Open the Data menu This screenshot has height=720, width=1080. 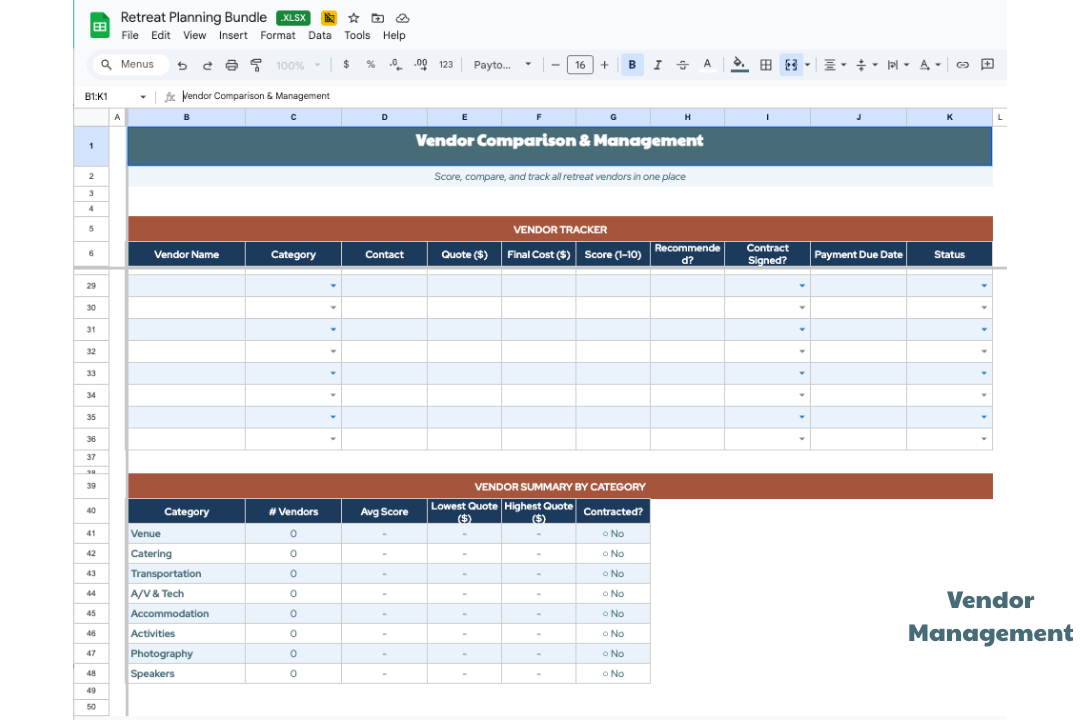click(x=320, y=35)
